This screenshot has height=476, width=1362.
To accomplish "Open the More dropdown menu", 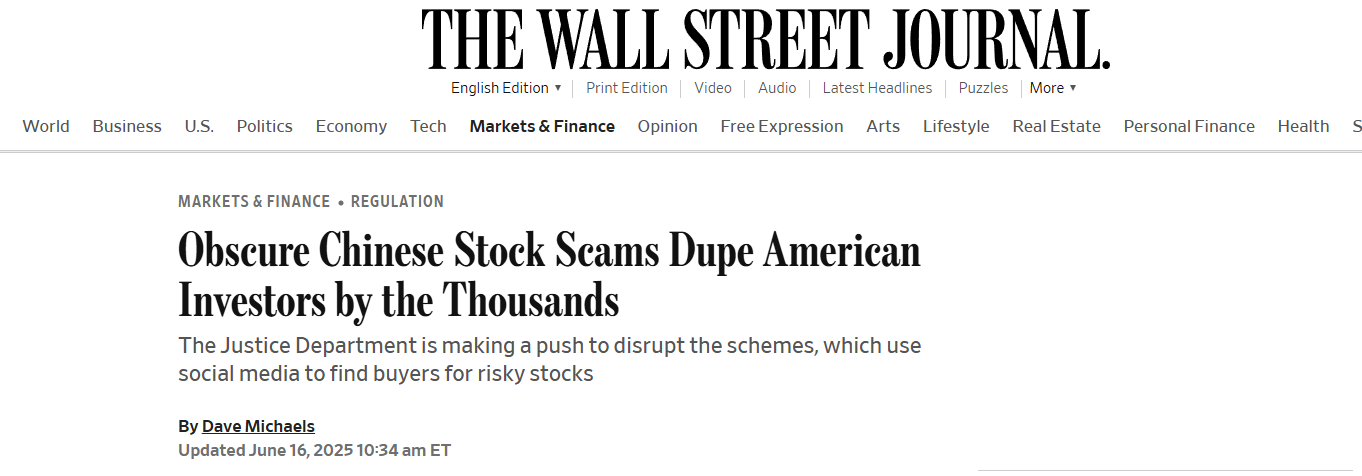I will [x=1053, y=88].
